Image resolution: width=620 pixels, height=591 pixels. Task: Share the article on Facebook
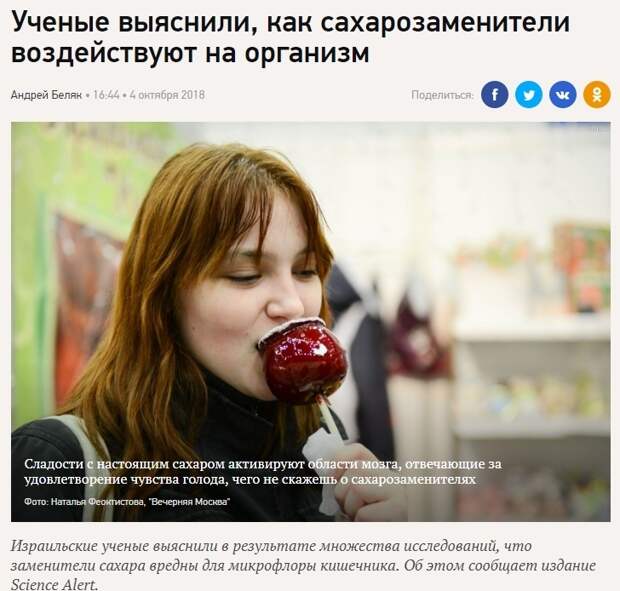[x=494, y=94]
